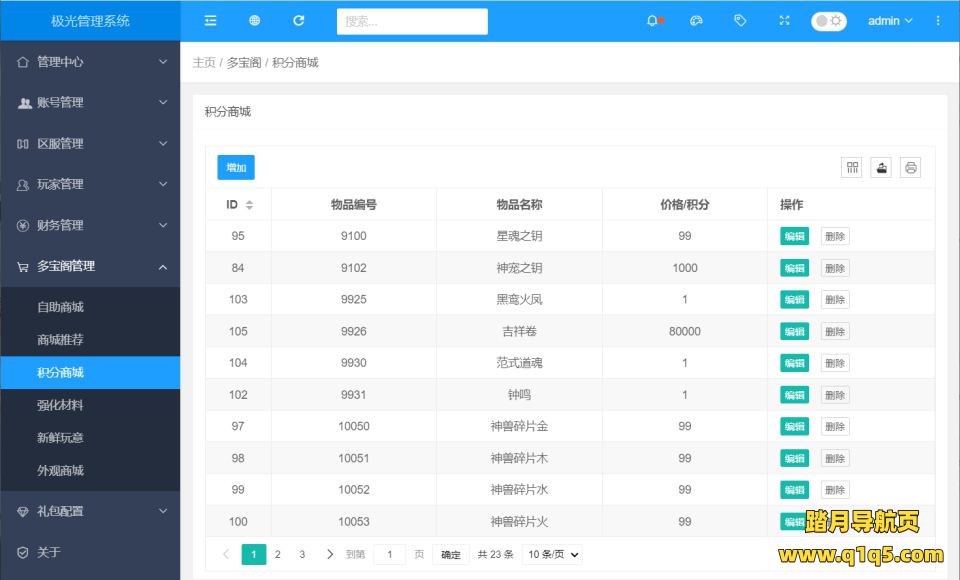This screenshot has height=580, width=960.
Task: Refresh the page using the reload icon
Action: [299, 20]
